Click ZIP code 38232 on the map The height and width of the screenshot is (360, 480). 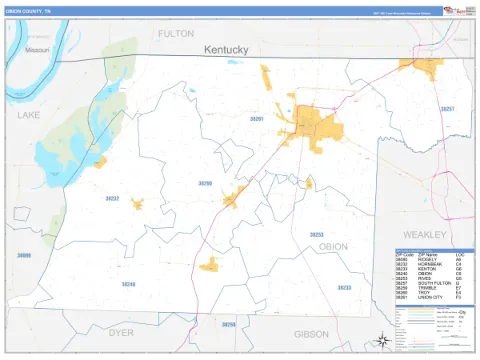tap(112, 198)
